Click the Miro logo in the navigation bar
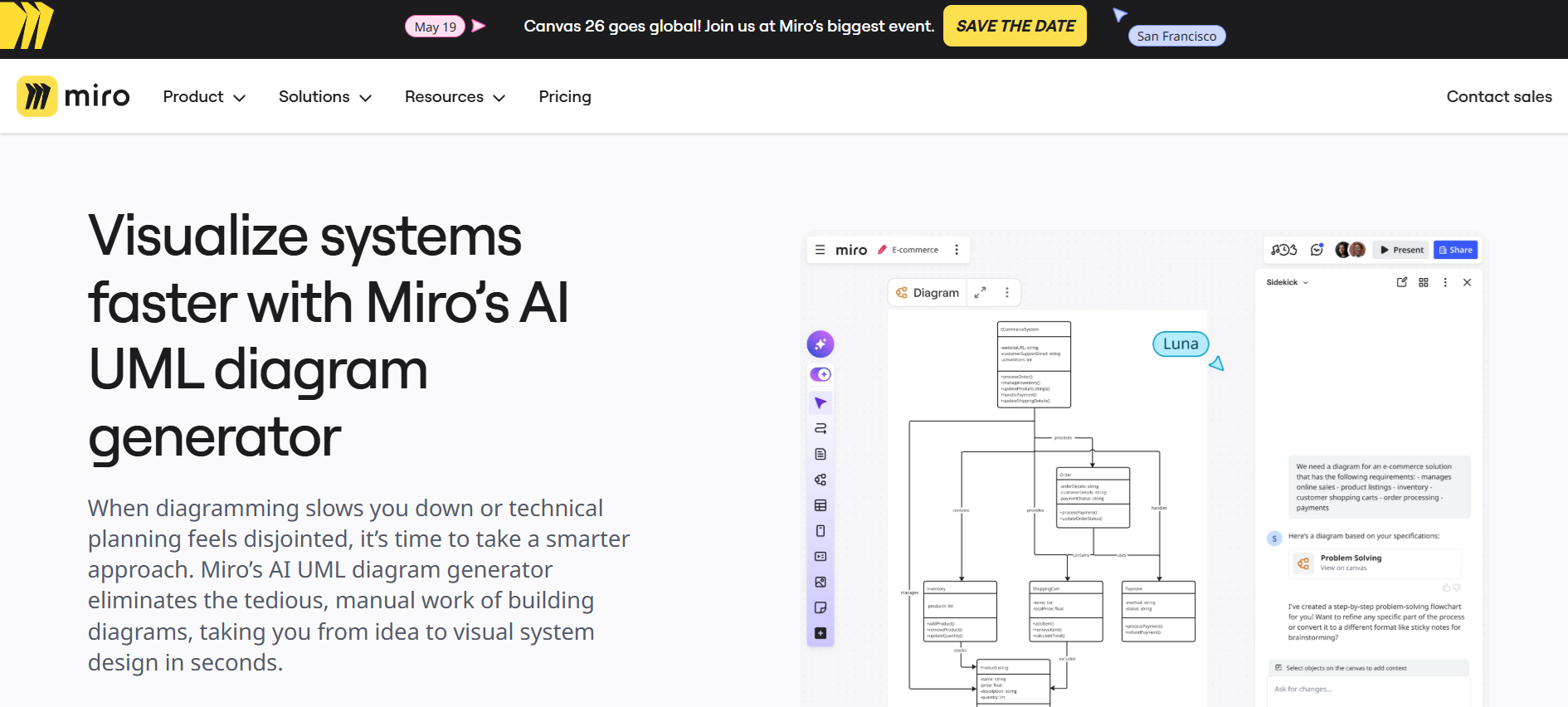This screenshot has width=1568, height=707. [x=73, y=96]
